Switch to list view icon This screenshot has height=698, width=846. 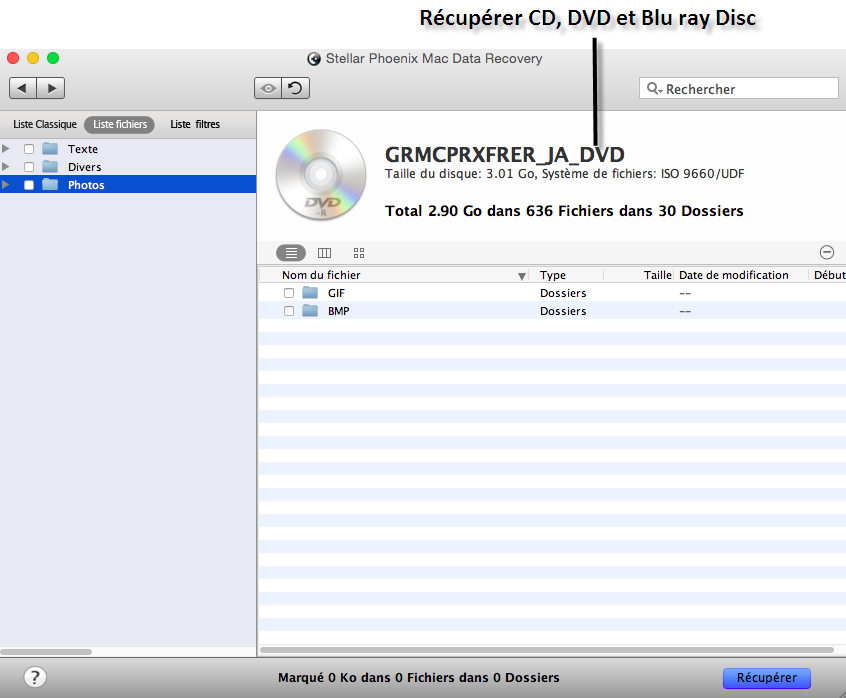[x=291, y=252]
